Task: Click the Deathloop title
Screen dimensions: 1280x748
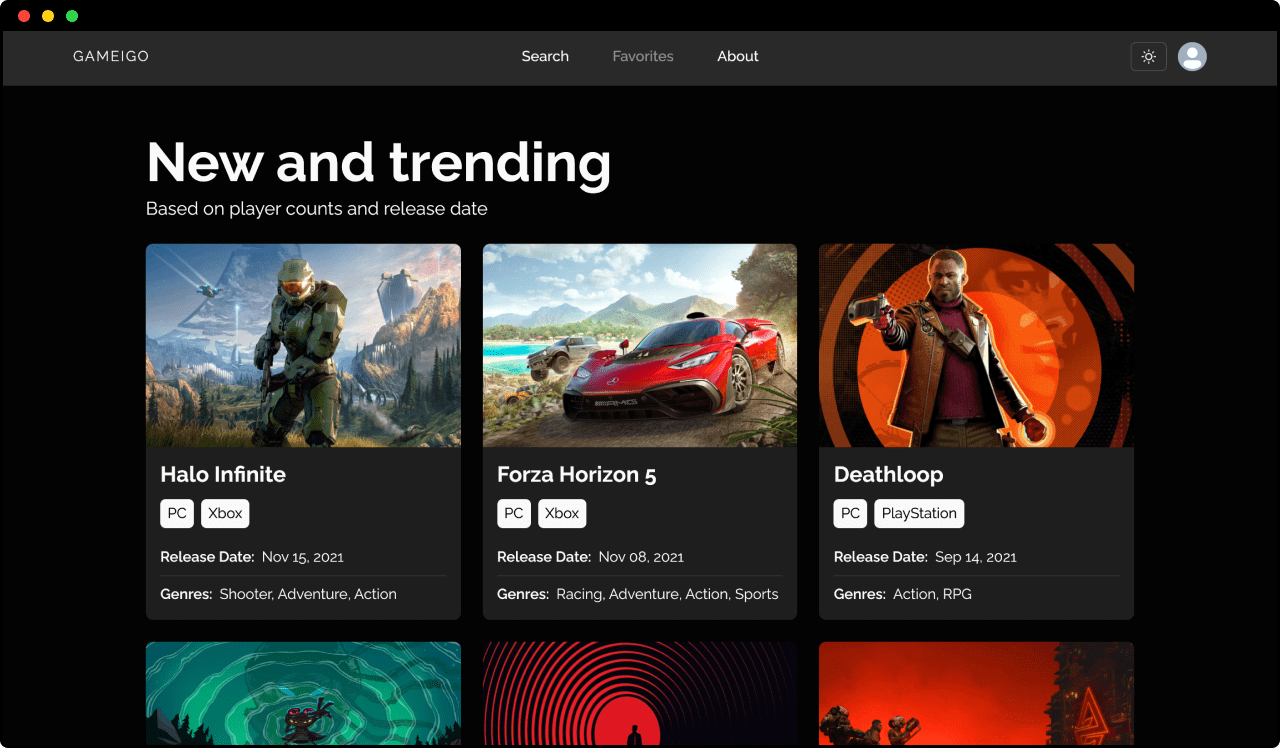Action: [x=888, y=474]
